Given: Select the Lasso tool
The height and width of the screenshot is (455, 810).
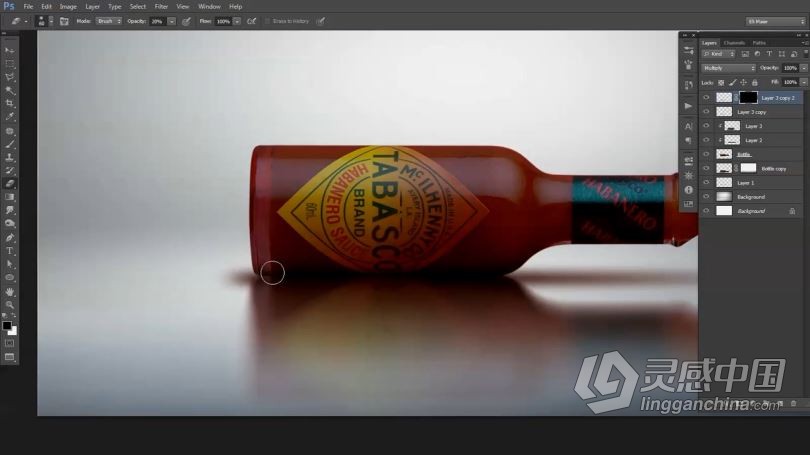Looking at the screenshot, I should pos(10,77).
